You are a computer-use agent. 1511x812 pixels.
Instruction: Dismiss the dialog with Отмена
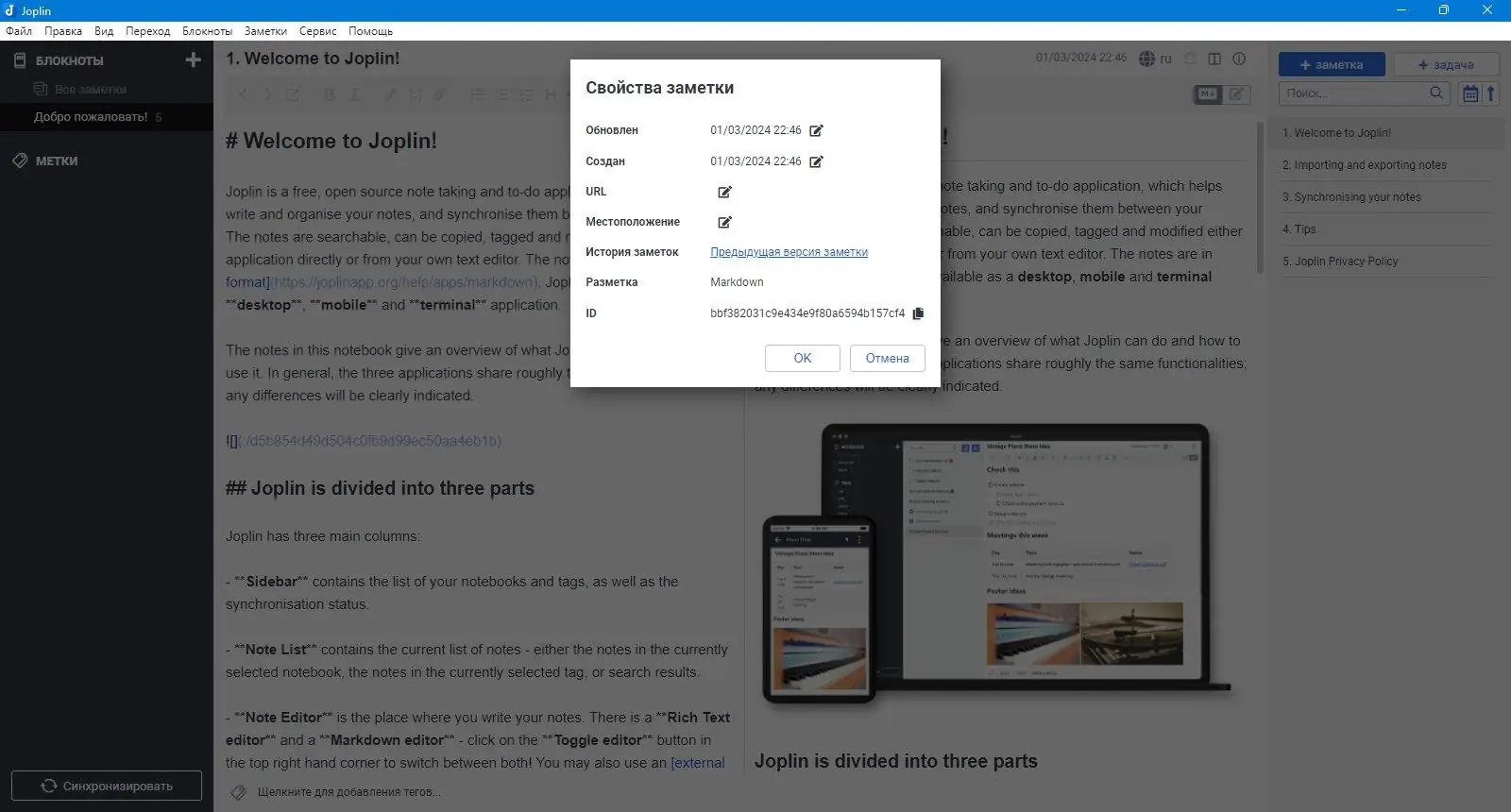(887, 358)
